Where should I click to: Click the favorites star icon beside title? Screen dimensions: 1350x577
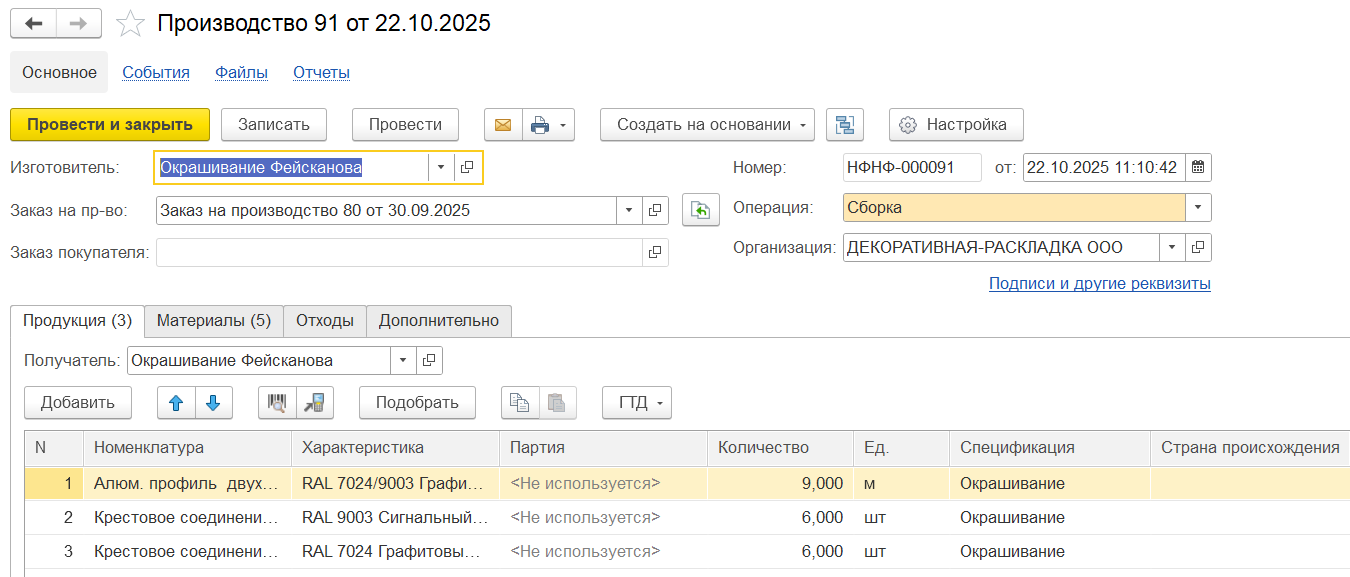130,24
